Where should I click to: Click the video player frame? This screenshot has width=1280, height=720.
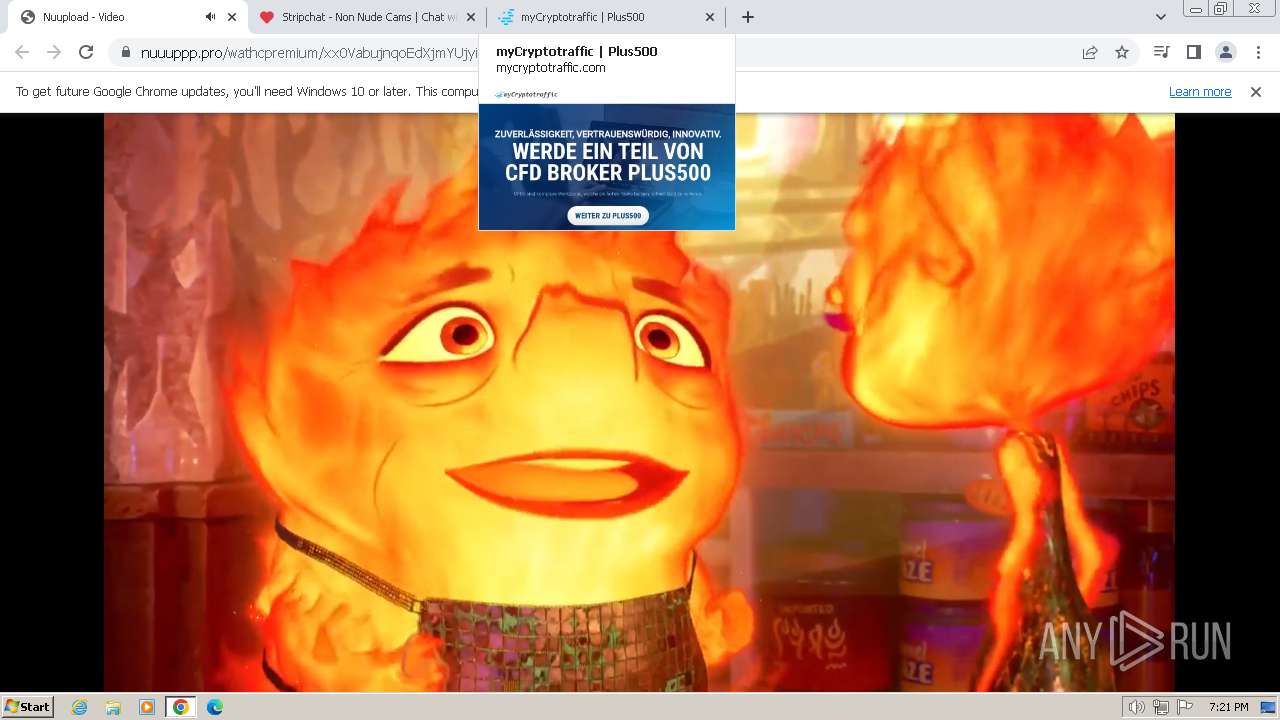point(639,402)
